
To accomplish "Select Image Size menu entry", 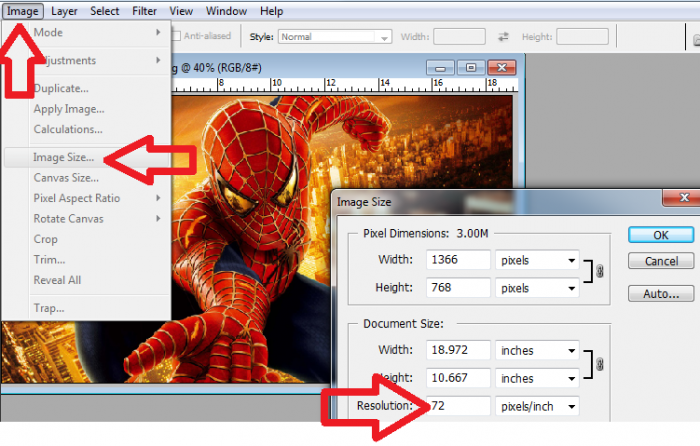I will (x=87, y=158).
